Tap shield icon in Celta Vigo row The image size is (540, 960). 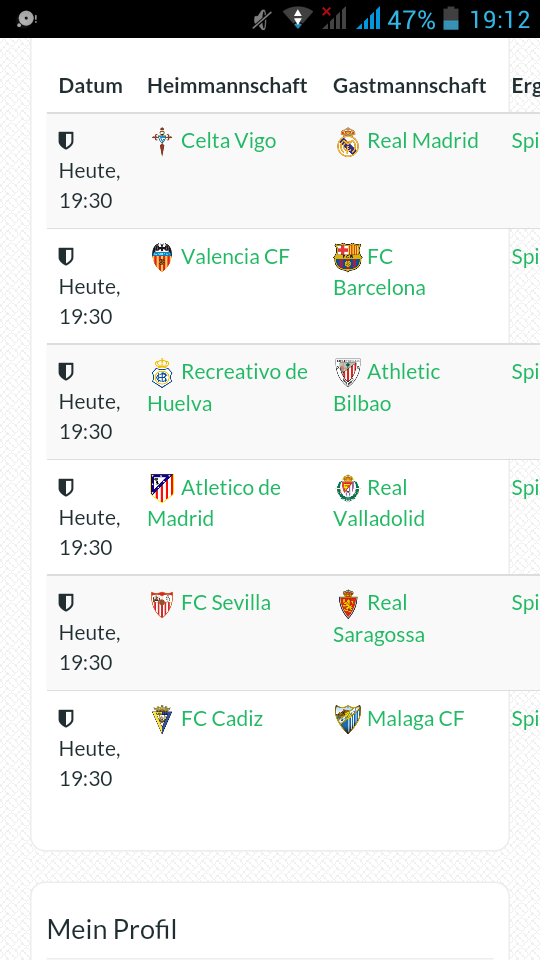pos(66,141)
